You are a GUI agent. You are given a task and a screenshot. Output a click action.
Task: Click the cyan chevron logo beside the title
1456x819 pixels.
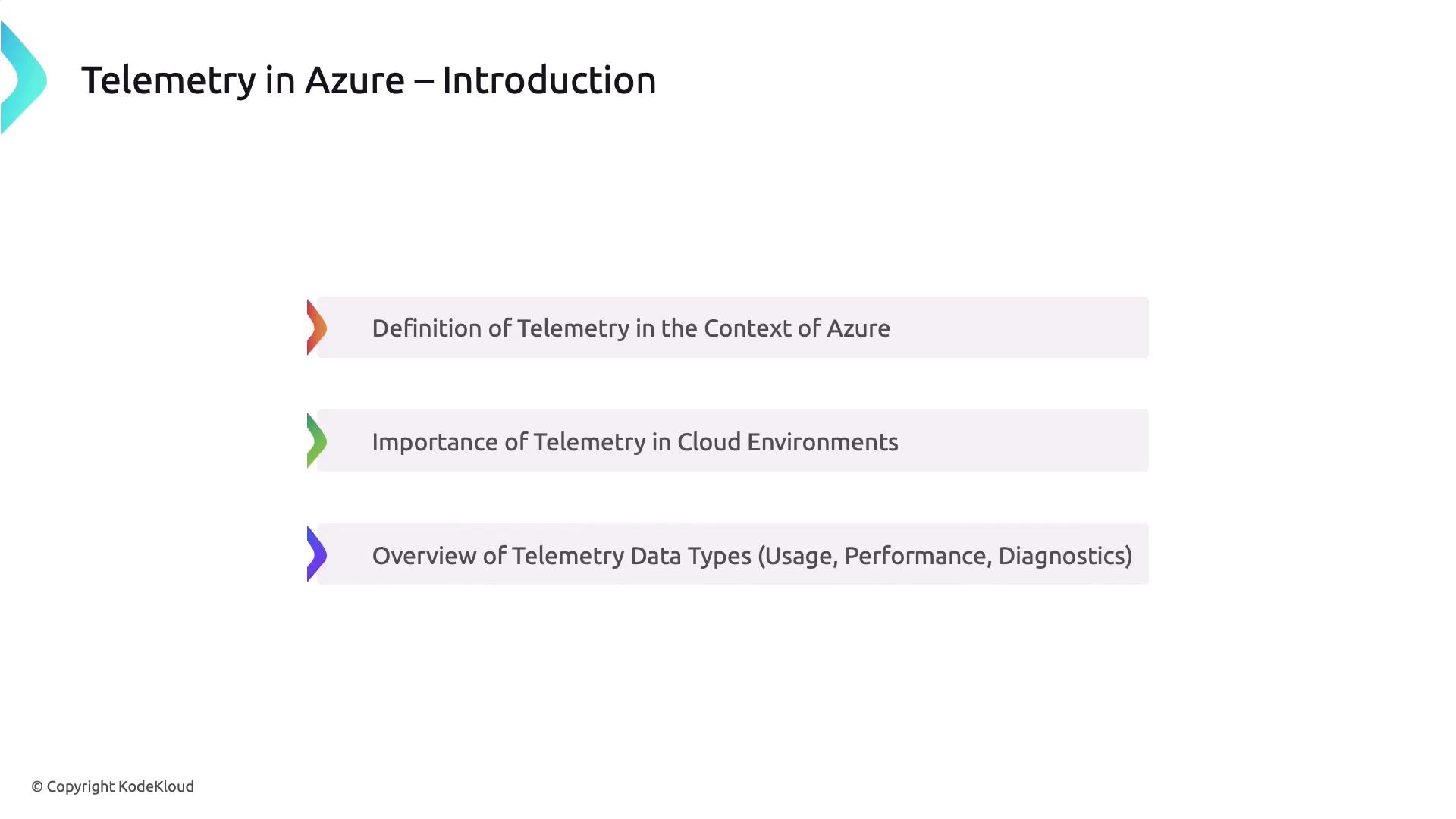pyautogui.click(x=24, y=78)
